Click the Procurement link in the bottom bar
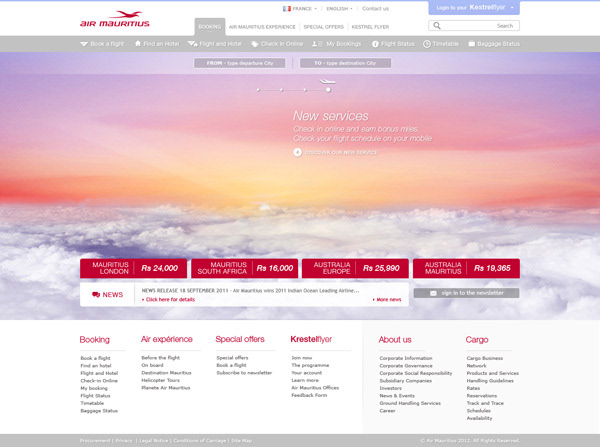 click(x=95, y=441)
